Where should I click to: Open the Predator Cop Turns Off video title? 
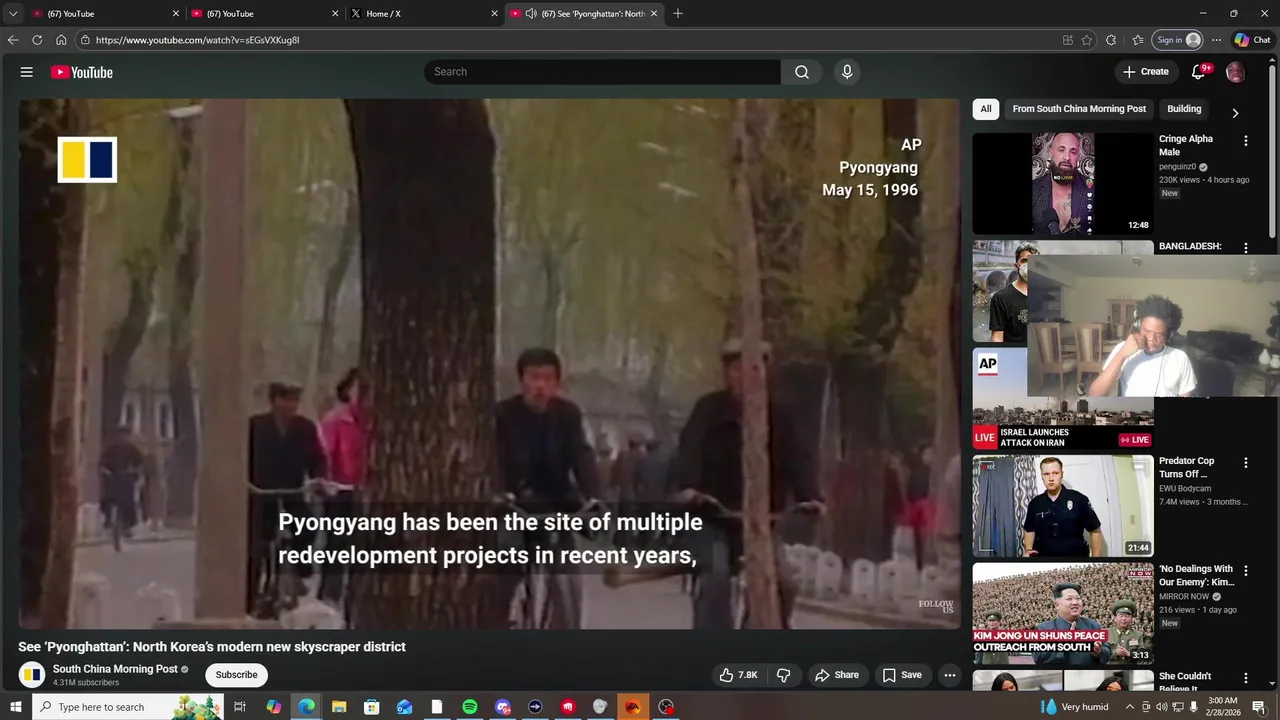(1187, 468)
